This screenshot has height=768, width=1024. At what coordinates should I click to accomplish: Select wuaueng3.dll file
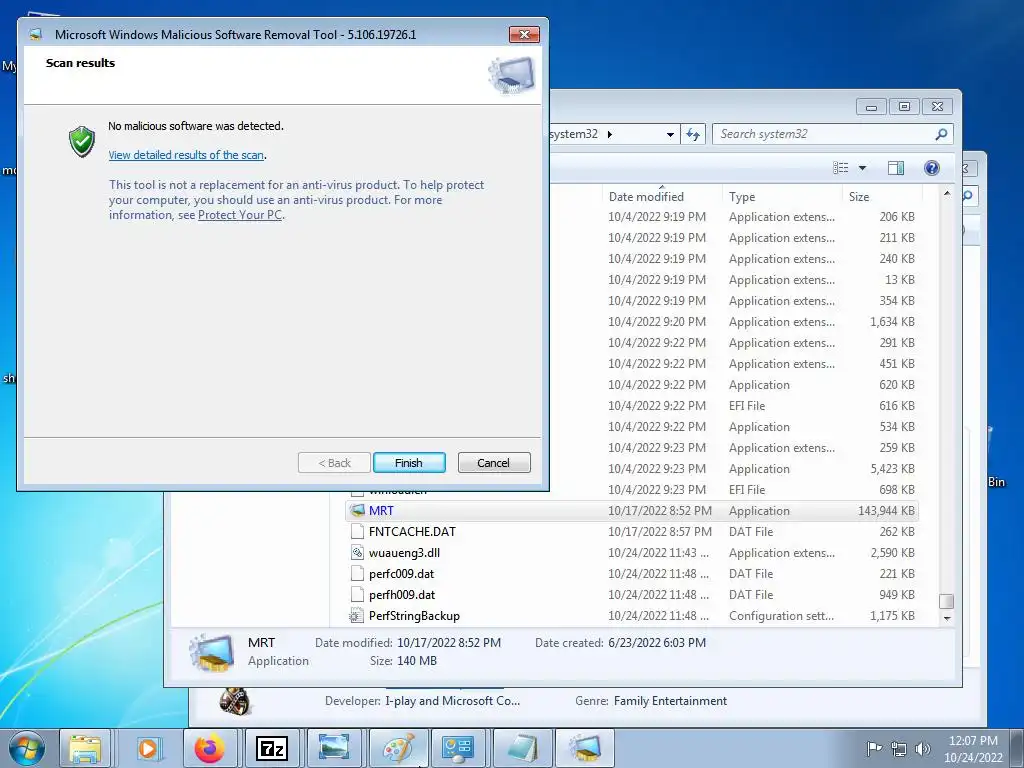point(632,552)
